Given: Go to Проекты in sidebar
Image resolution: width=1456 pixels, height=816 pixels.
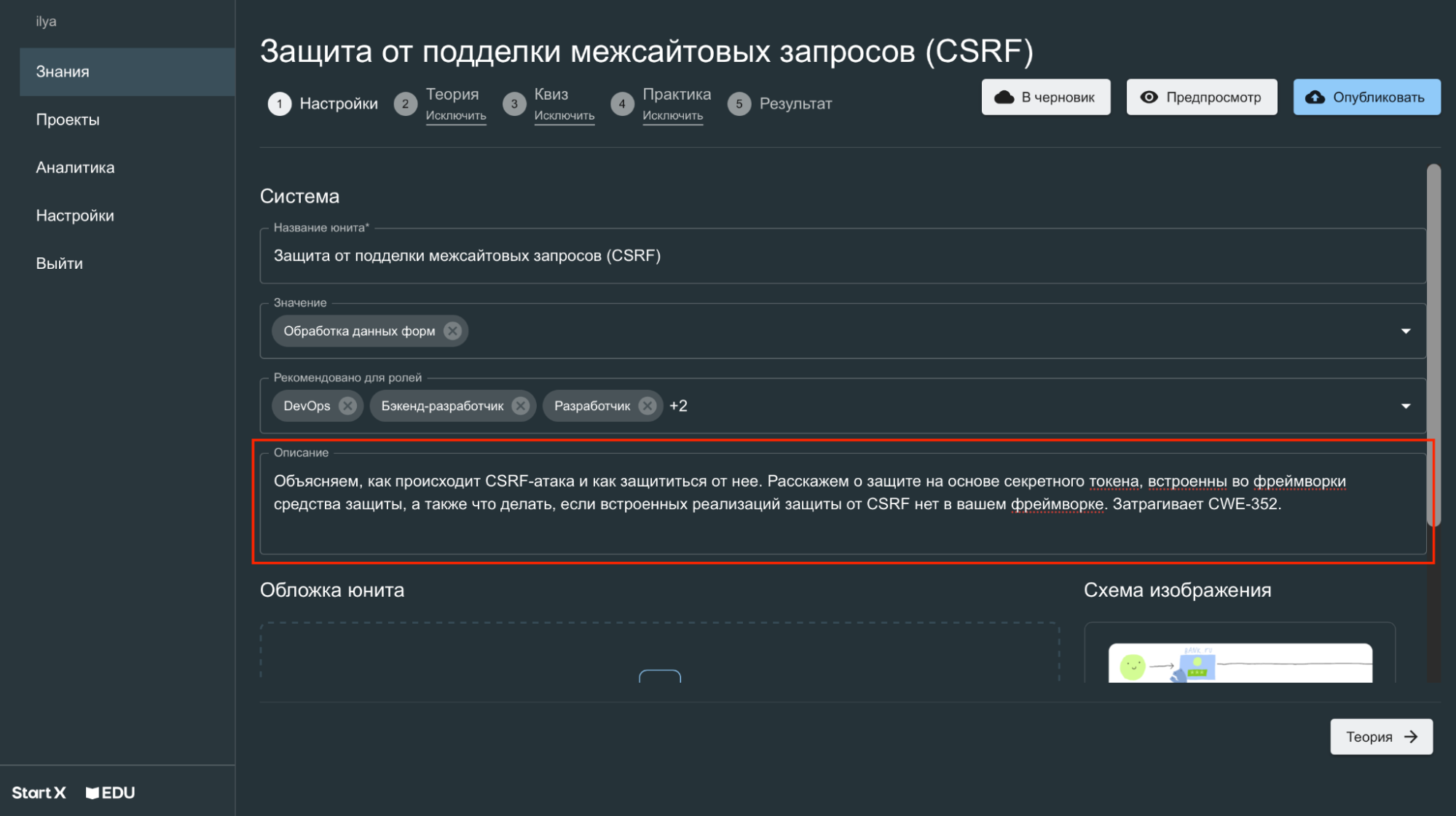Looking at the screenshot, I should (68, 119).
